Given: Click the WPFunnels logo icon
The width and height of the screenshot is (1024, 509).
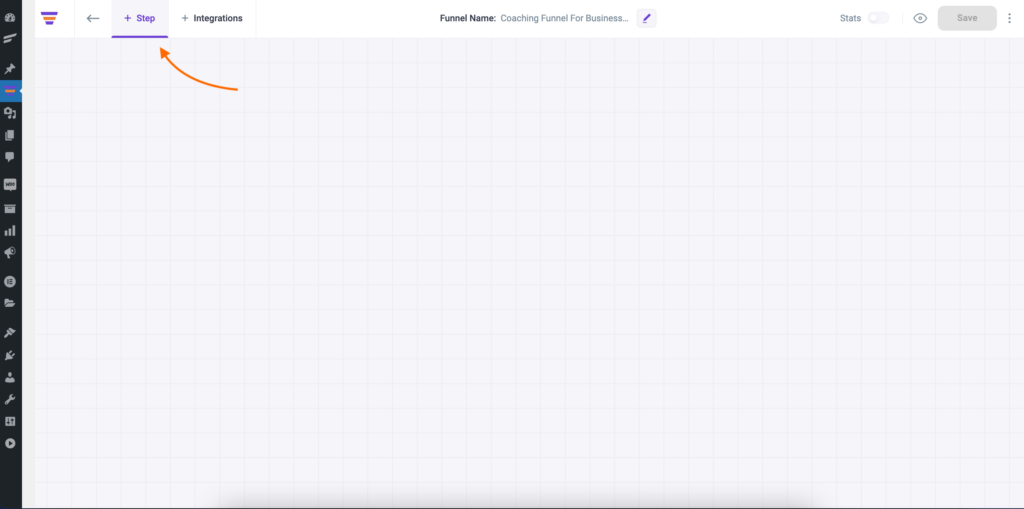Looking at the screenshot, I should [49, 18].
